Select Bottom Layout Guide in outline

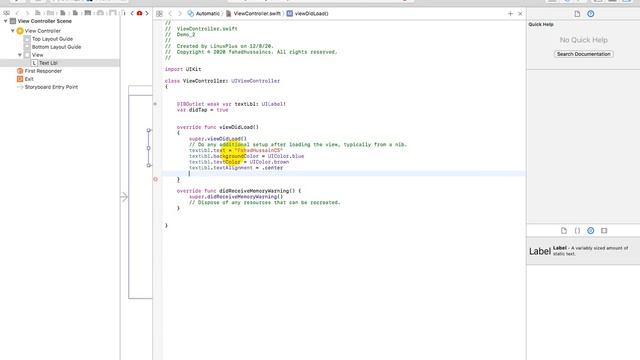tap(56, 47)
